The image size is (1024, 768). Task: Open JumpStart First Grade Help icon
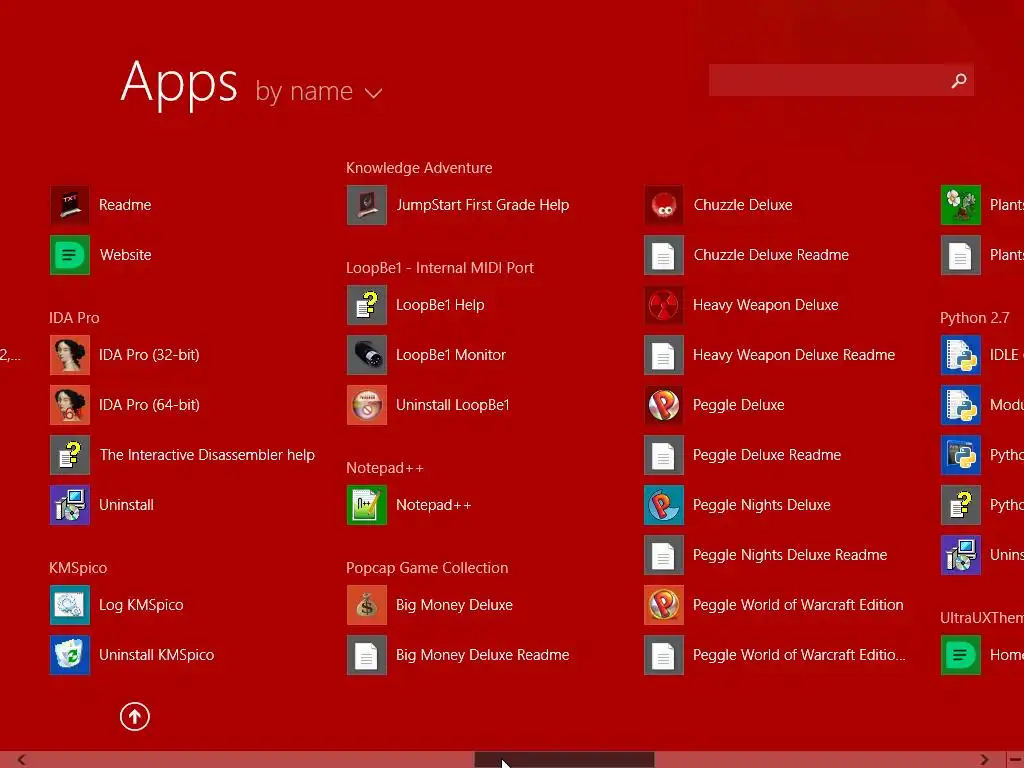tap(367, 205)
